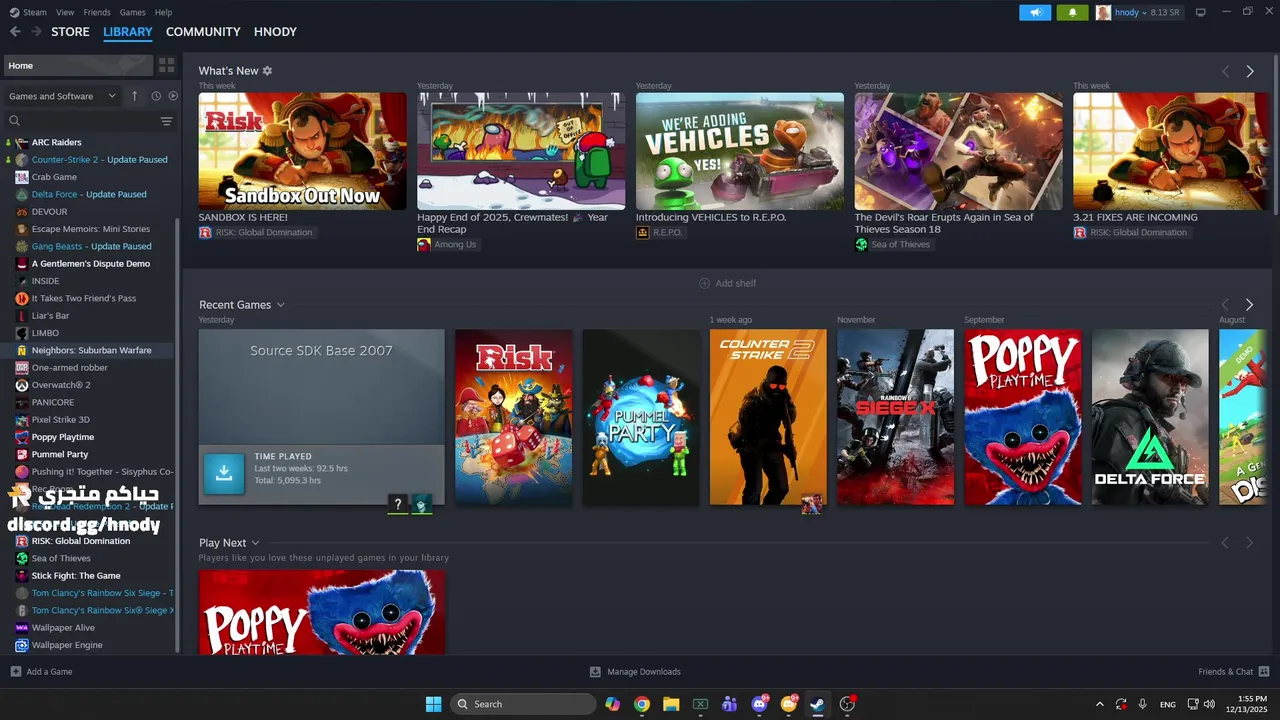Open Friends & Chat icon
Viewport: 1280px width, 720px height.
click(1264, 672)
